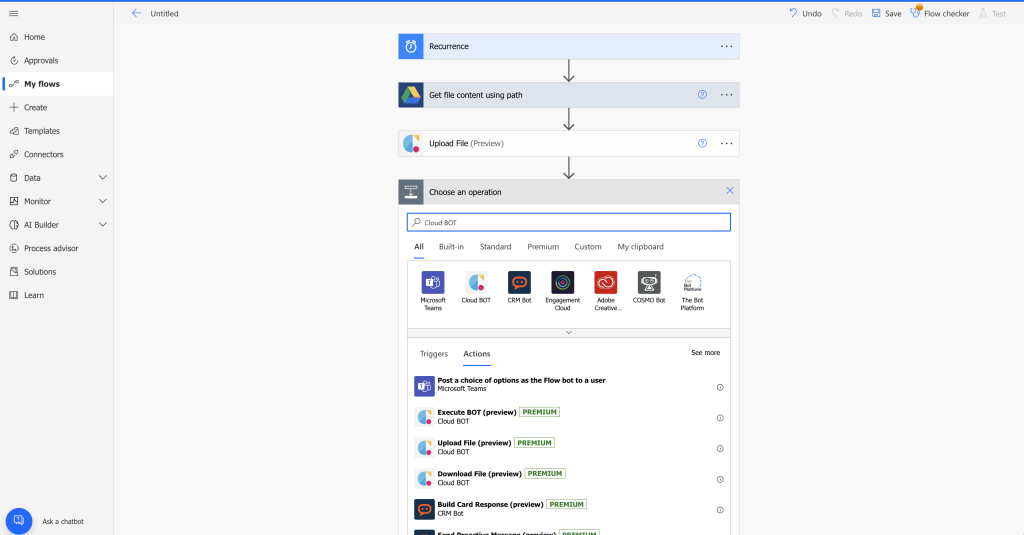Choose the Build Card Response (preview) action
This screenshot has height=535, width=1024.
569,509
